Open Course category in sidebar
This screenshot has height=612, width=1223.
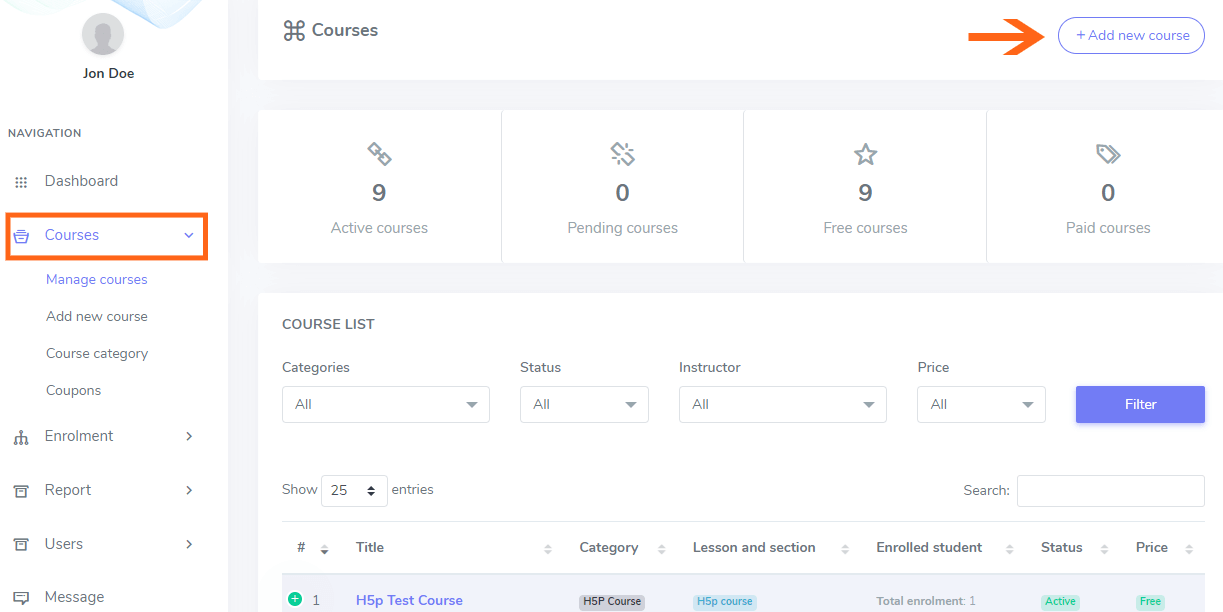click(97, 354)
